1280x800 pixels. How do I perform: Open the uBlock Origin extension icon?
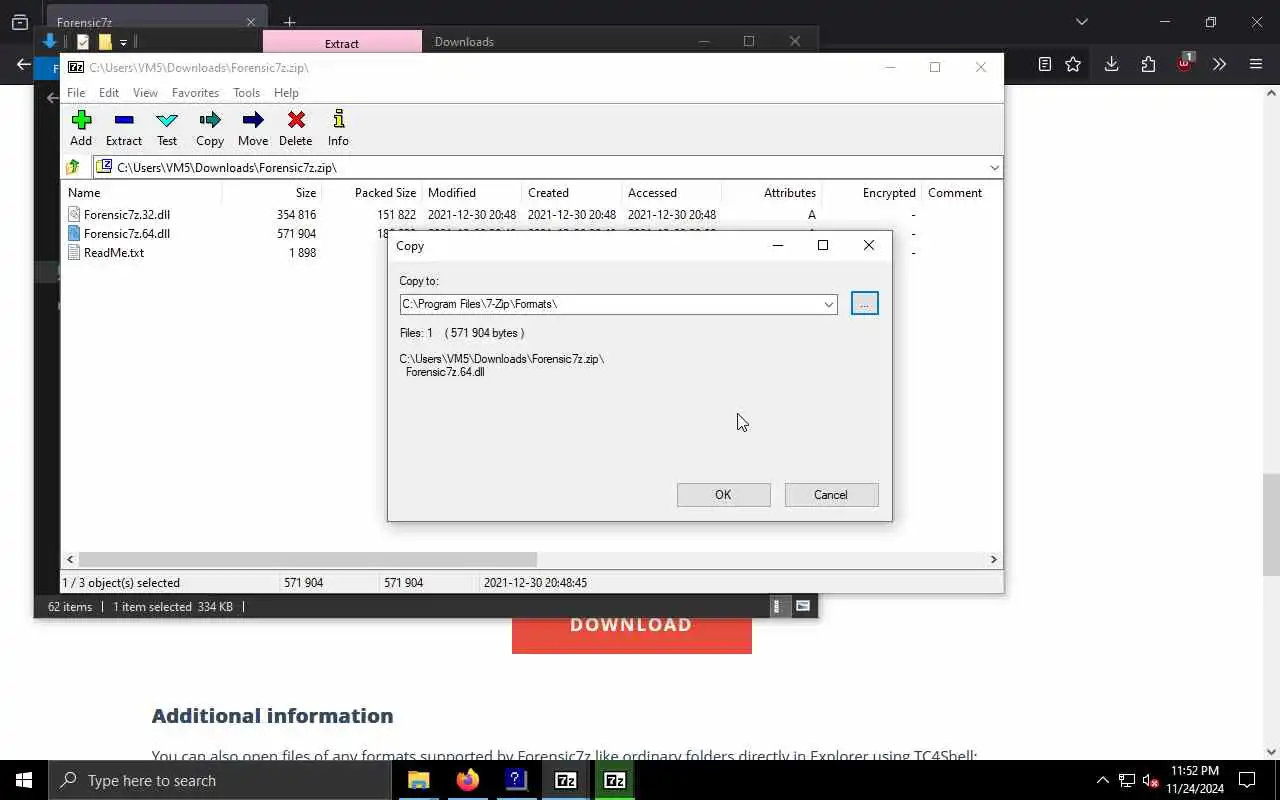(1184, 62)
